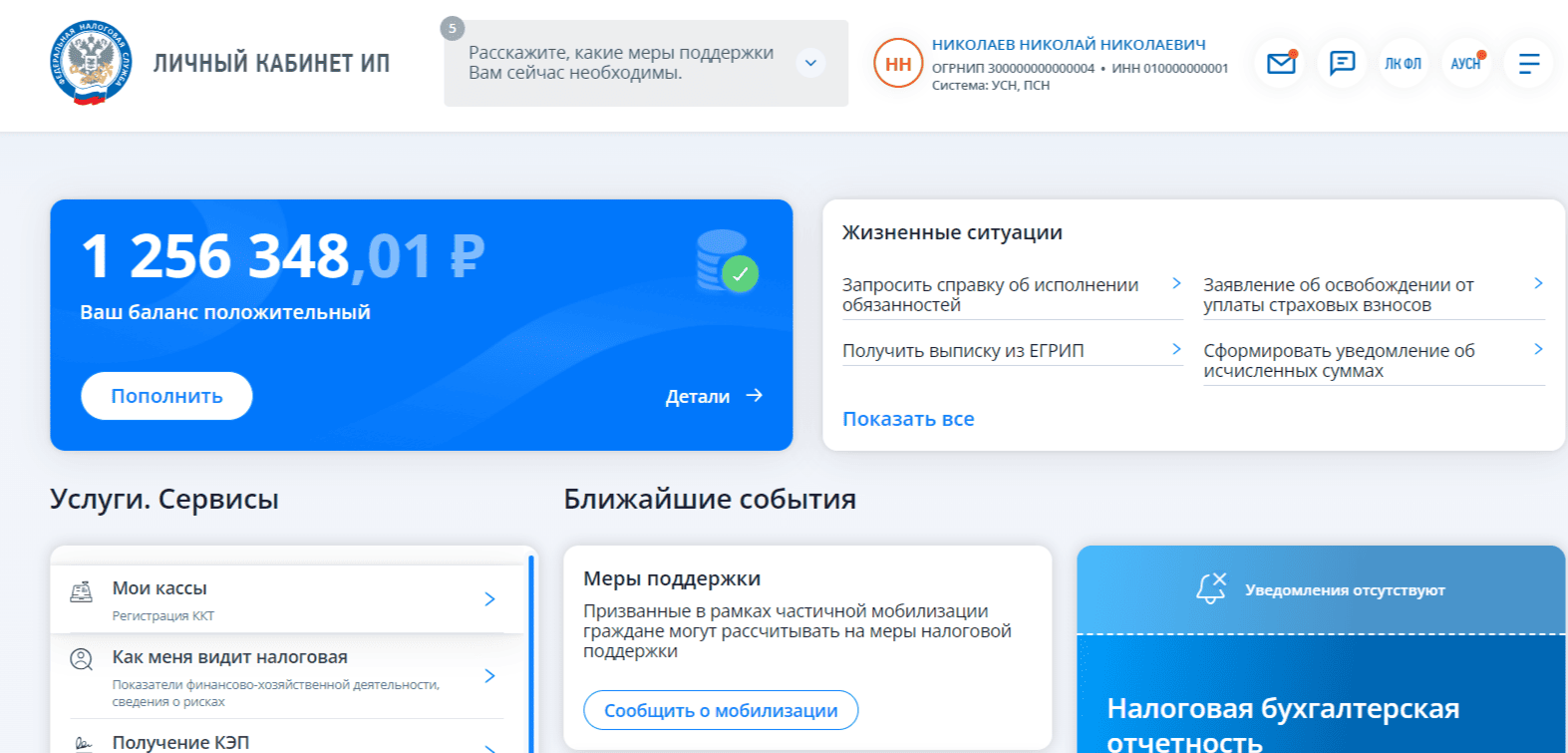The width and height of the screenshot is (1568, 753).
Task: Expand the support measures survey dropdown
Action: click(811, 63)
